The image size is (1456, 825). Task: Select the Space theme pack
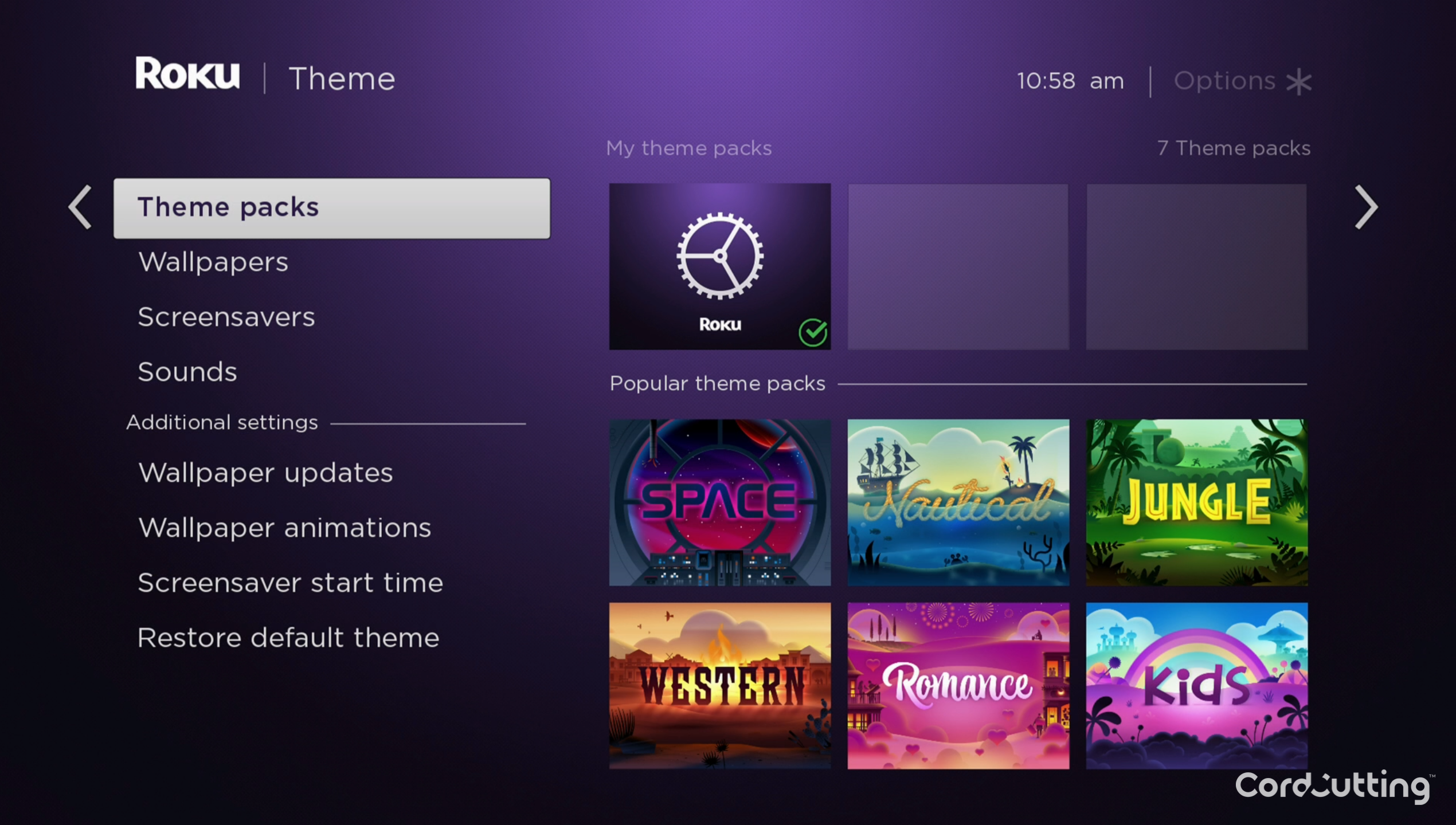tap(719, 502)
